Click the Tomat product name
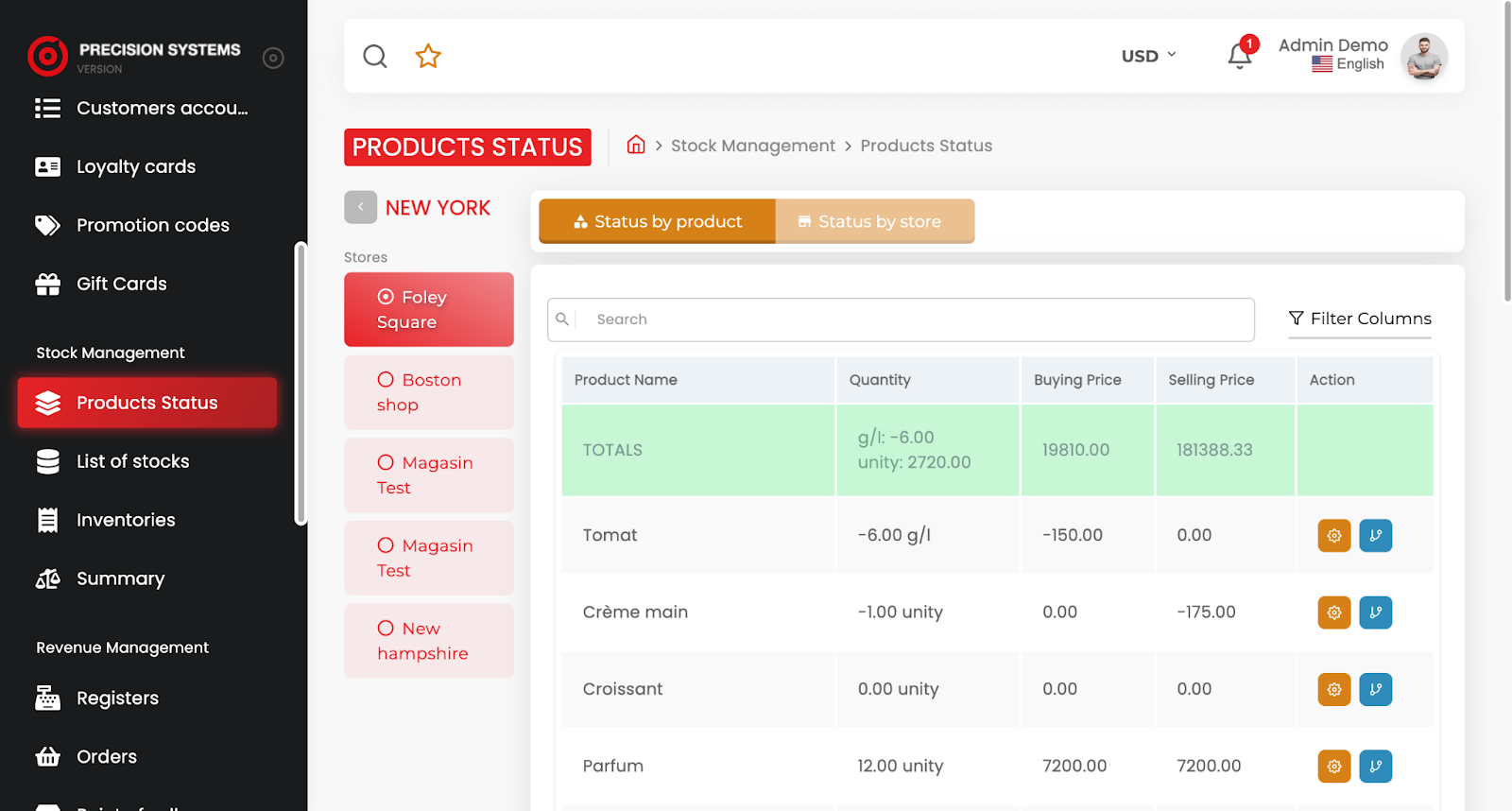Viewport: 1512px width, 811px height. (x=610, y=535)
